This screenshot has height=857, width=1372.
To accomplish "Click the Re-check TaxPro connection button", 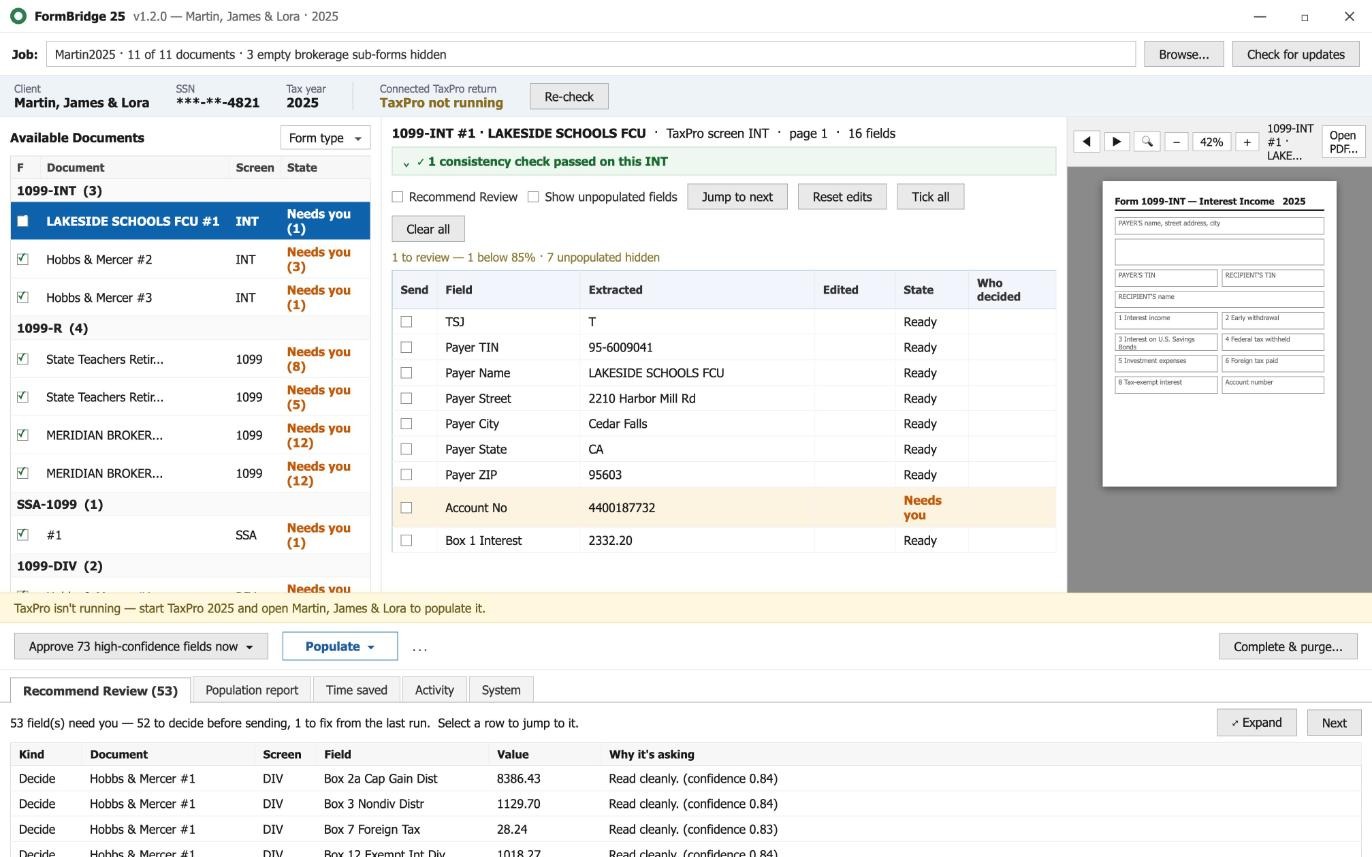I will pyautogui.click(x=569, y=97).
